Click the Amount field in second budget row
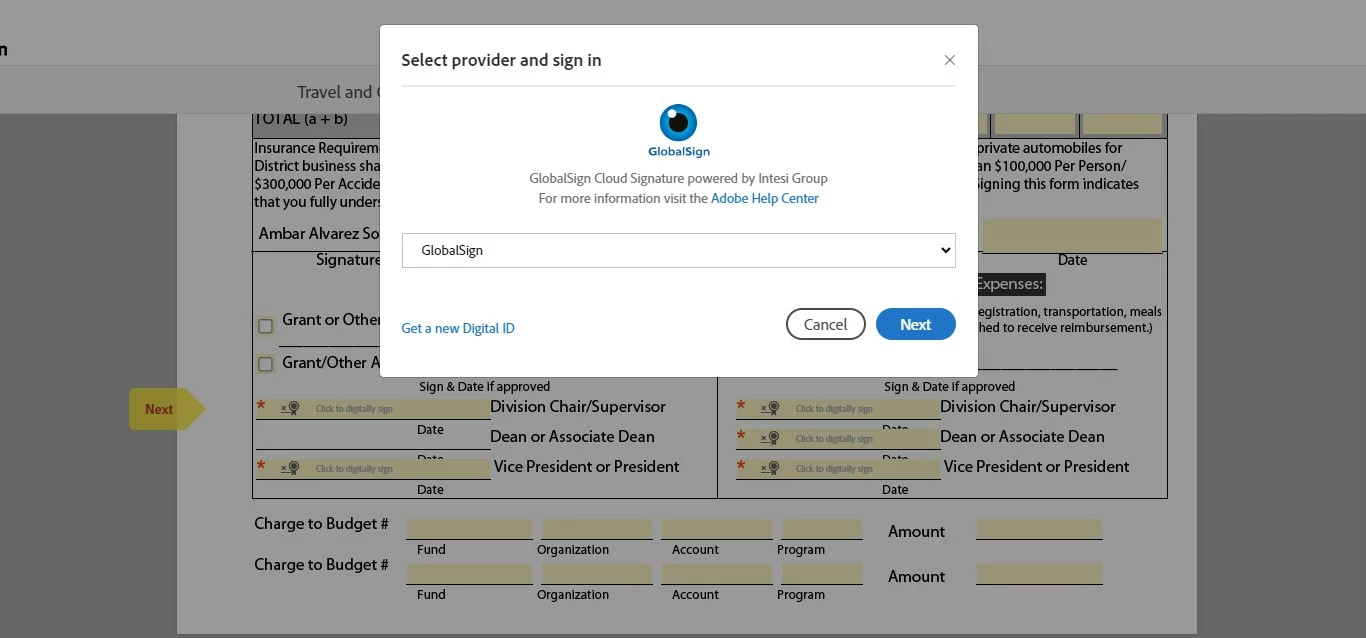The width and height of the screenshot is (1366, 638). [x=1039, y=574]
